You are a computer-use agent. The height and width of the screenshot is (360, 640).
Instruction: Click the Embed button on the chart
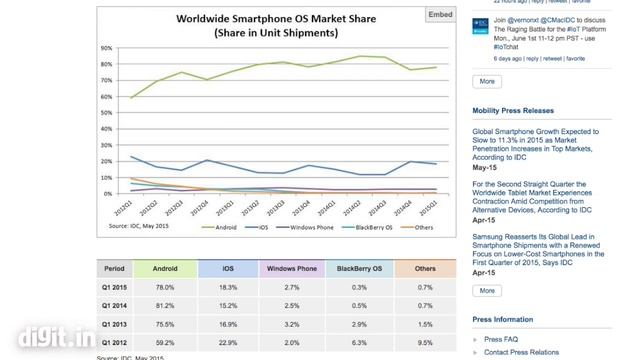440,15
